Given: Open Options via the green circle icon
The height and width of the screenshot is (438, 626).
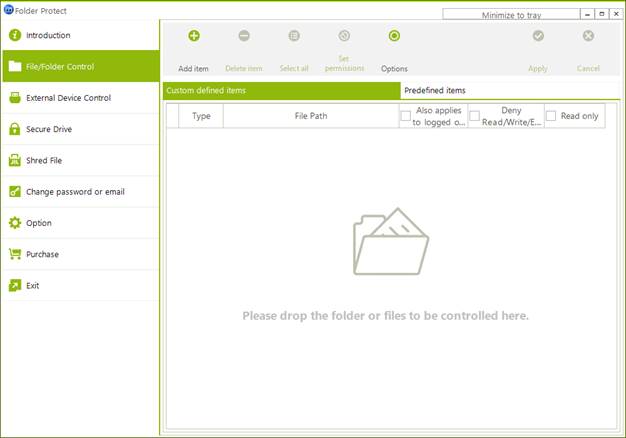Looking at the screenshot, I should coord(394,36).
